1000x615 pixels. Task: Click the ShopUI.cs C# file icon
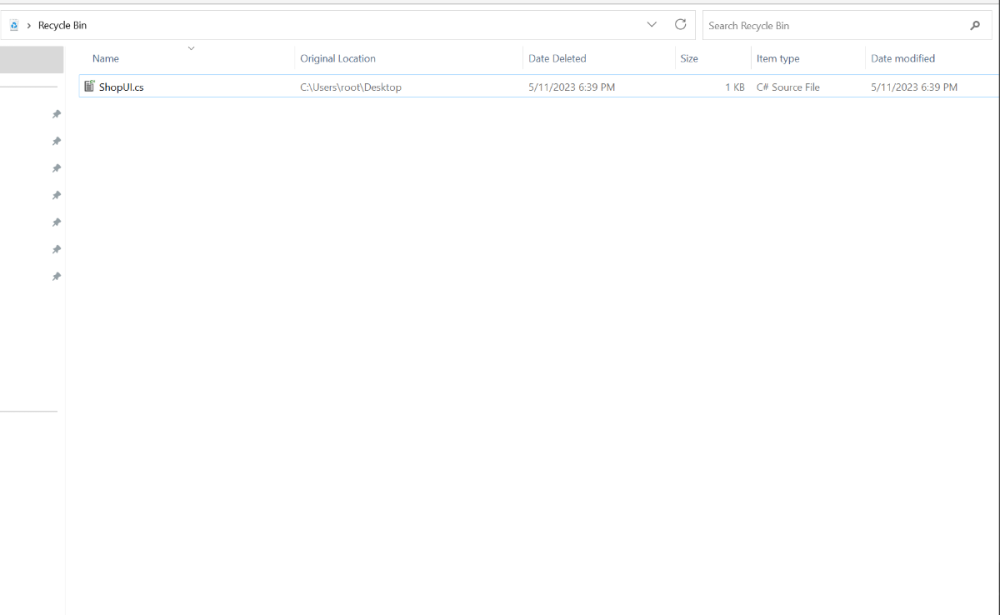[x=89, y=87]
